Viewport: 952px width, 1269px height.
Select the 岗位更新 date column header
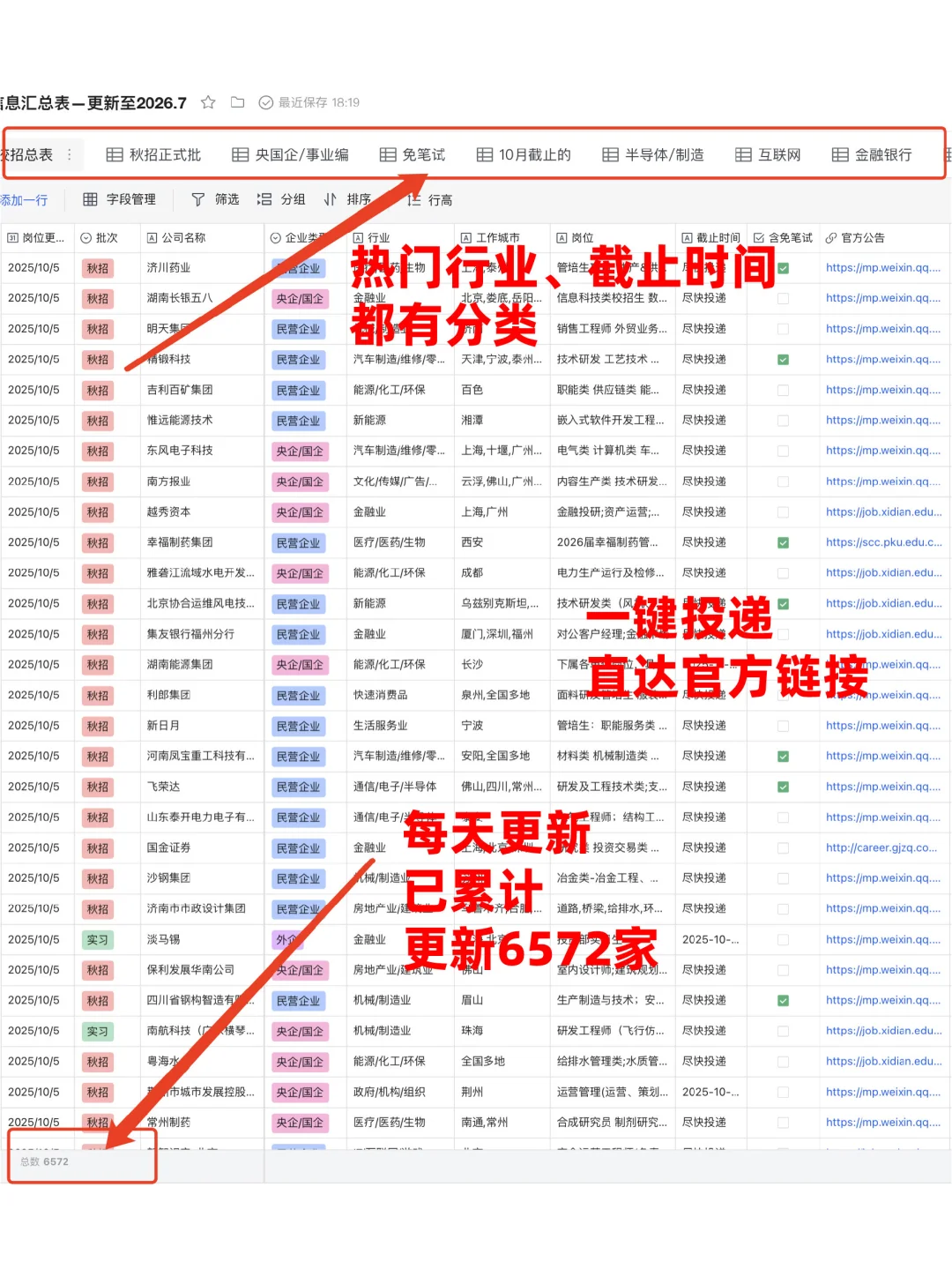click(36, 238)
